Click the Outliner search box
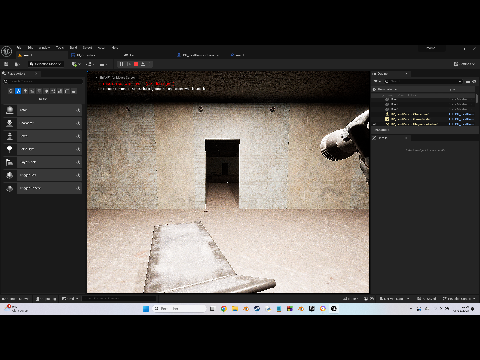This screenshot has width=480, height=360. pyautogui.click(x=423, y=81)
